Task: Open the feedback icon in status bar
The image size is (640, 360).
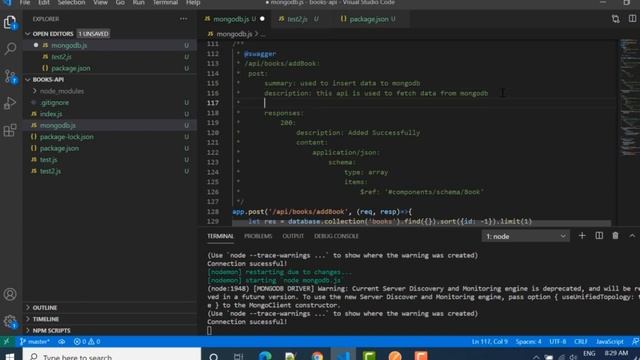Action: (635, 341)
